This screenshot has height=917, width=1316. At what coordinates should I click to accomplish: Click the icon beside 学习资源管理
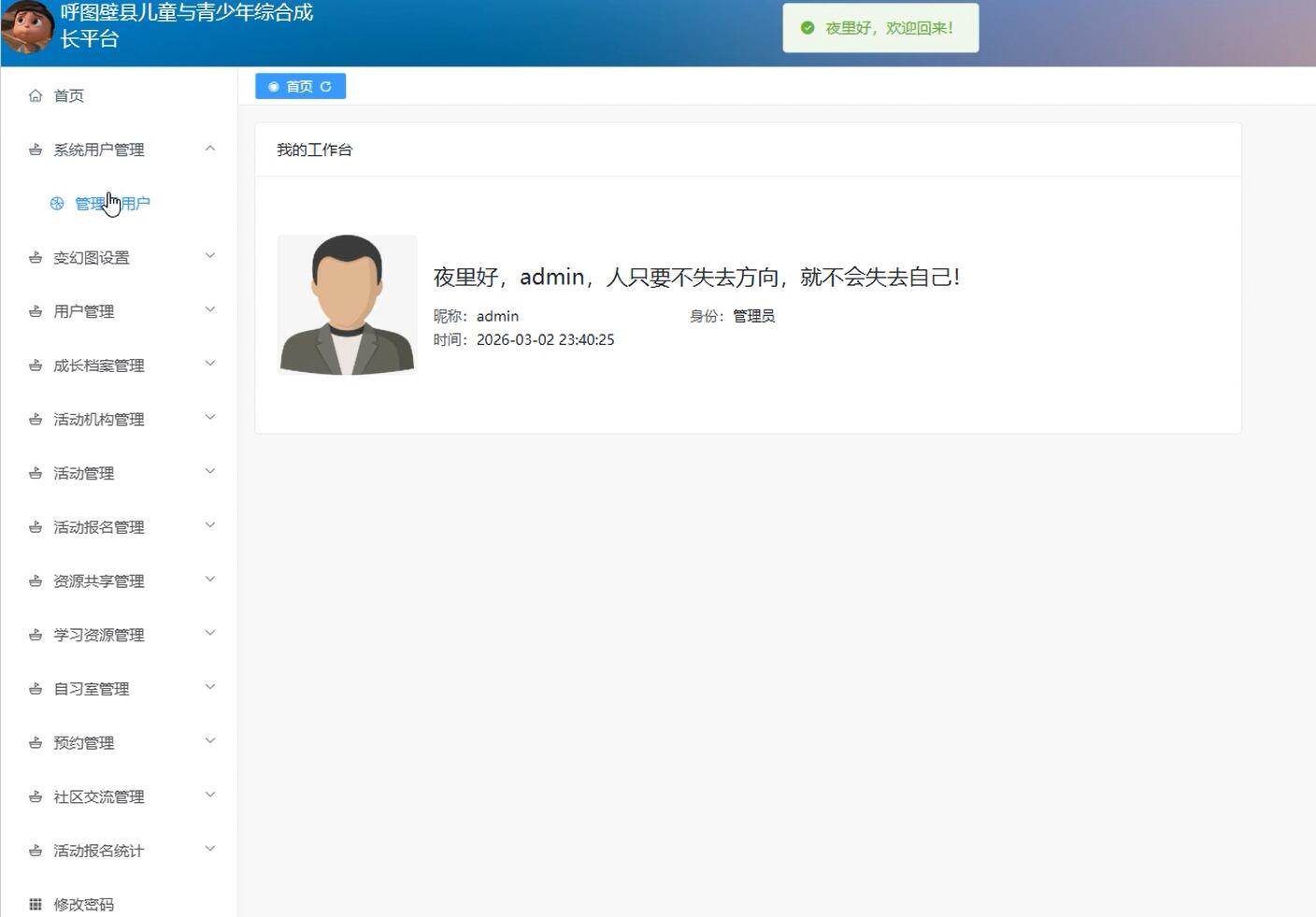(36, 635)
